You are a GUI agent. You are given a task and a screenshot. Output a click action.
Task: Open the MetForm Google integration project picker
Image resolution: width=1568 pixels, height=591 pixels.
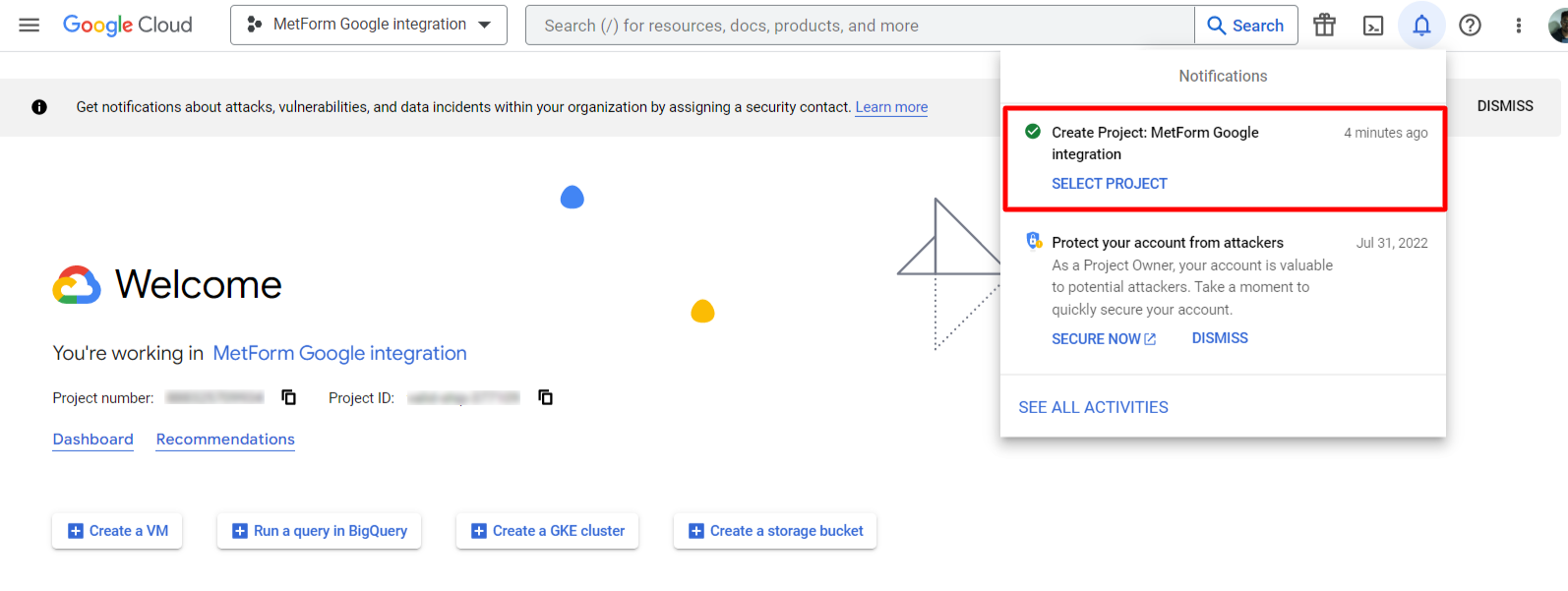369,25
